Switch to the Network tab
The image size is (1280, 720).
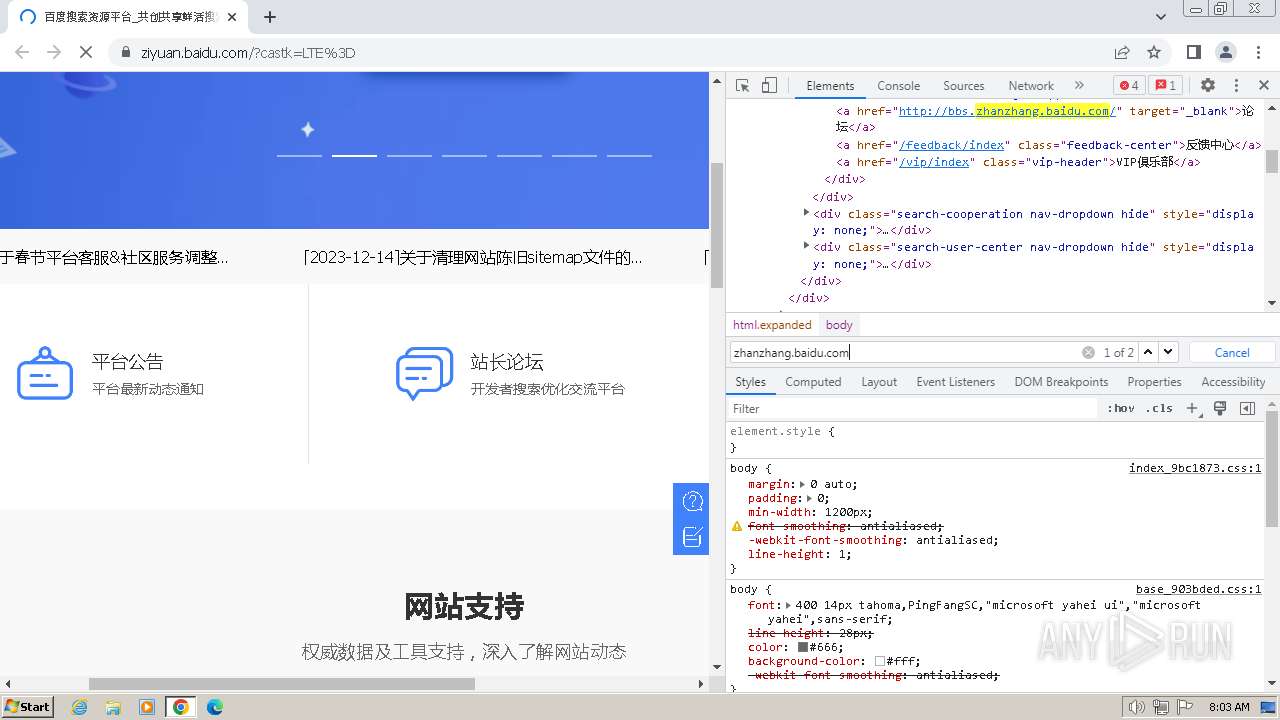[1030, 86]
